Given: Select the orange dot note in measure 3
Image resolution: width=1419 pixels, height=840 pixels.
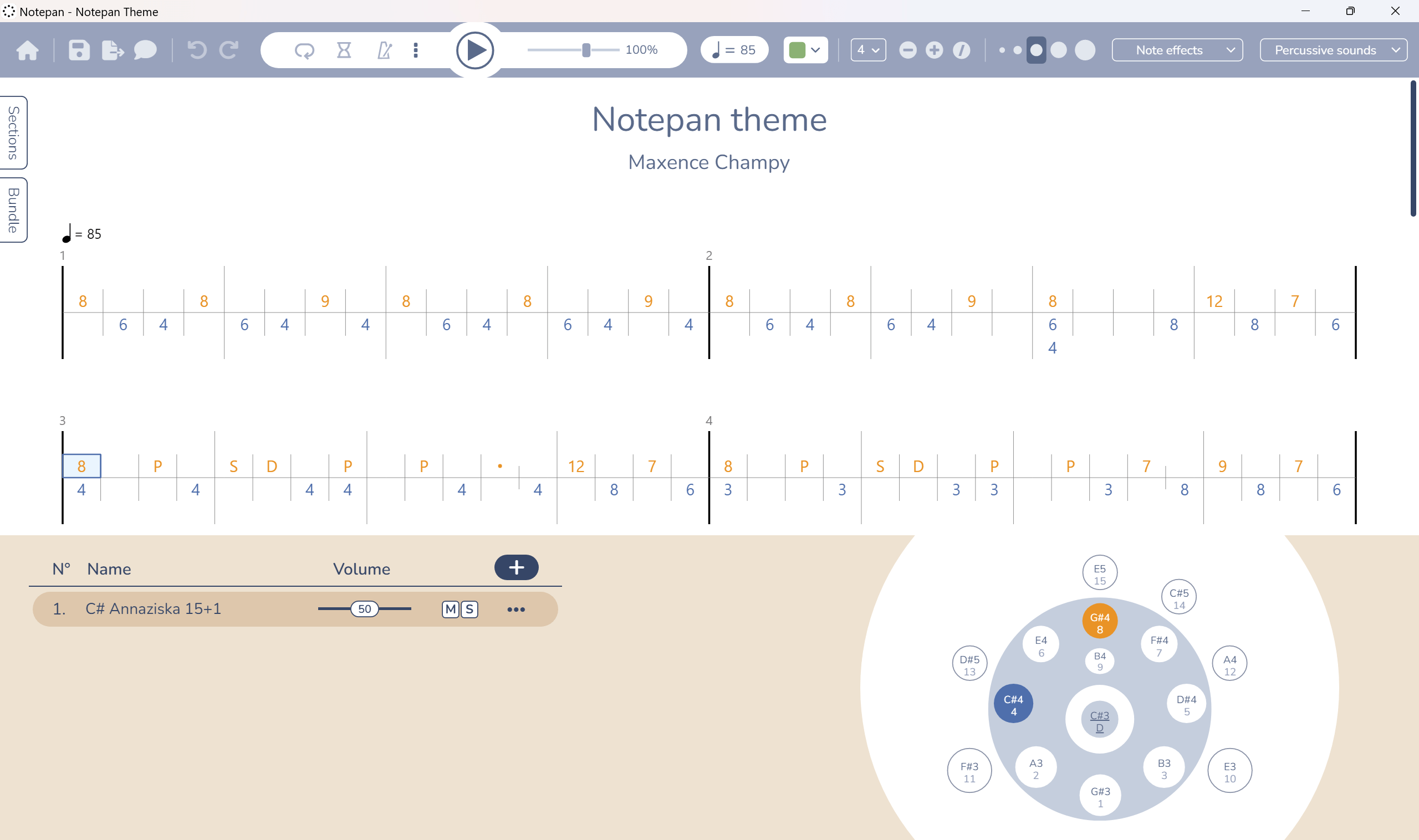Looking at the screenshot, I should click(500, 466).
